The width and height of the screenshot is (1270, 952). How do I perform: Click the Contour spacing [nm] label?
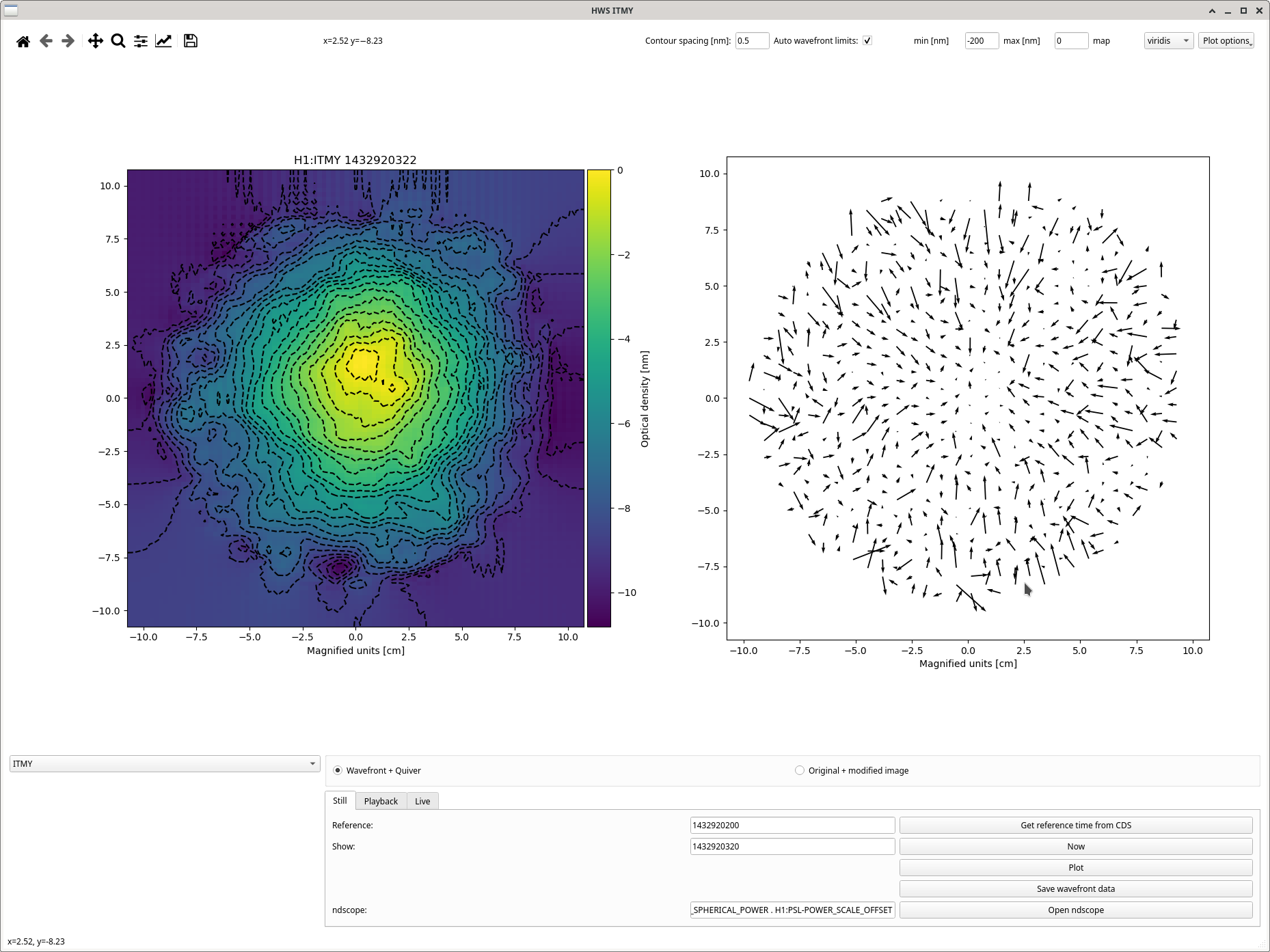click(x=688, y=41)
